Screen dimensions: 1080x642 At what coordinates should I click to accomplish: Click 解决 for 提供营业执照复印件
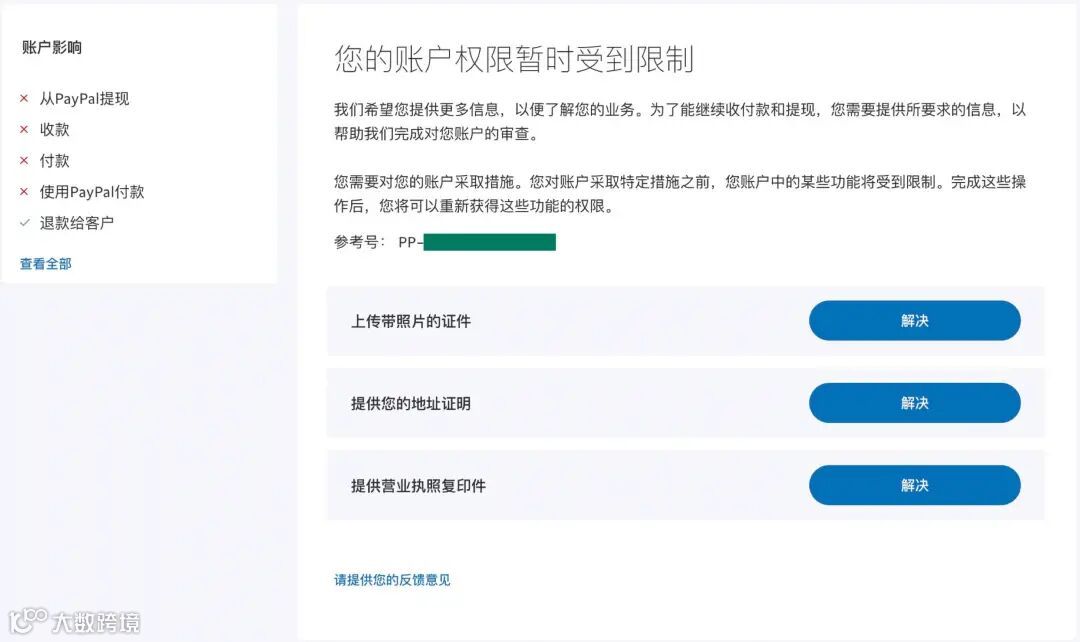(x=914, y=485)
